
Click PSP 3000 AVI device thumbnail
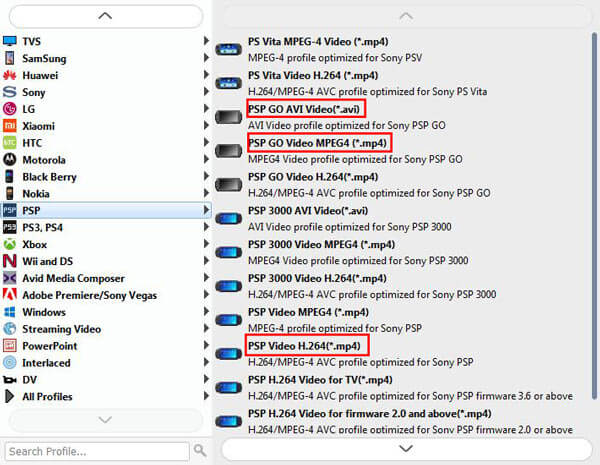click(x=228, y=219)
